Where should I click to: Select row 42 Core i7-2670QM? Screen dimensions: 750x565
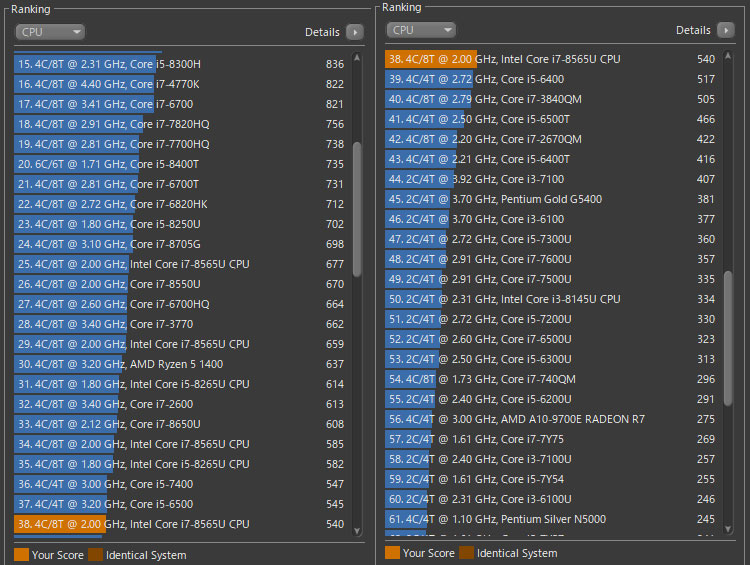pos(552,139)
